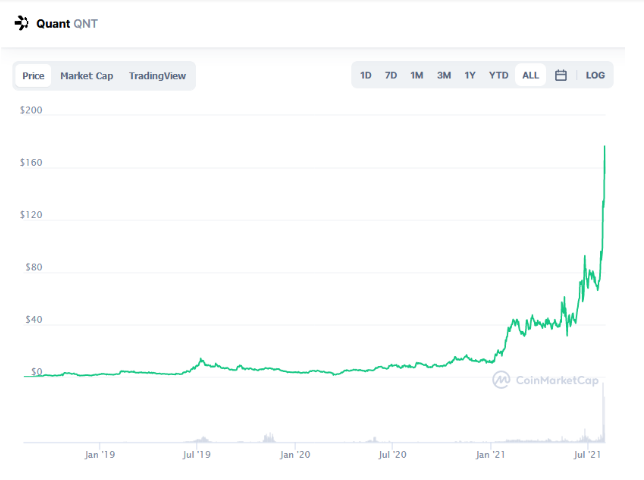The height and width of the screenshot is (480, 644).
Task: Click the Quant logo icon
Action: (x=21, y=23)
